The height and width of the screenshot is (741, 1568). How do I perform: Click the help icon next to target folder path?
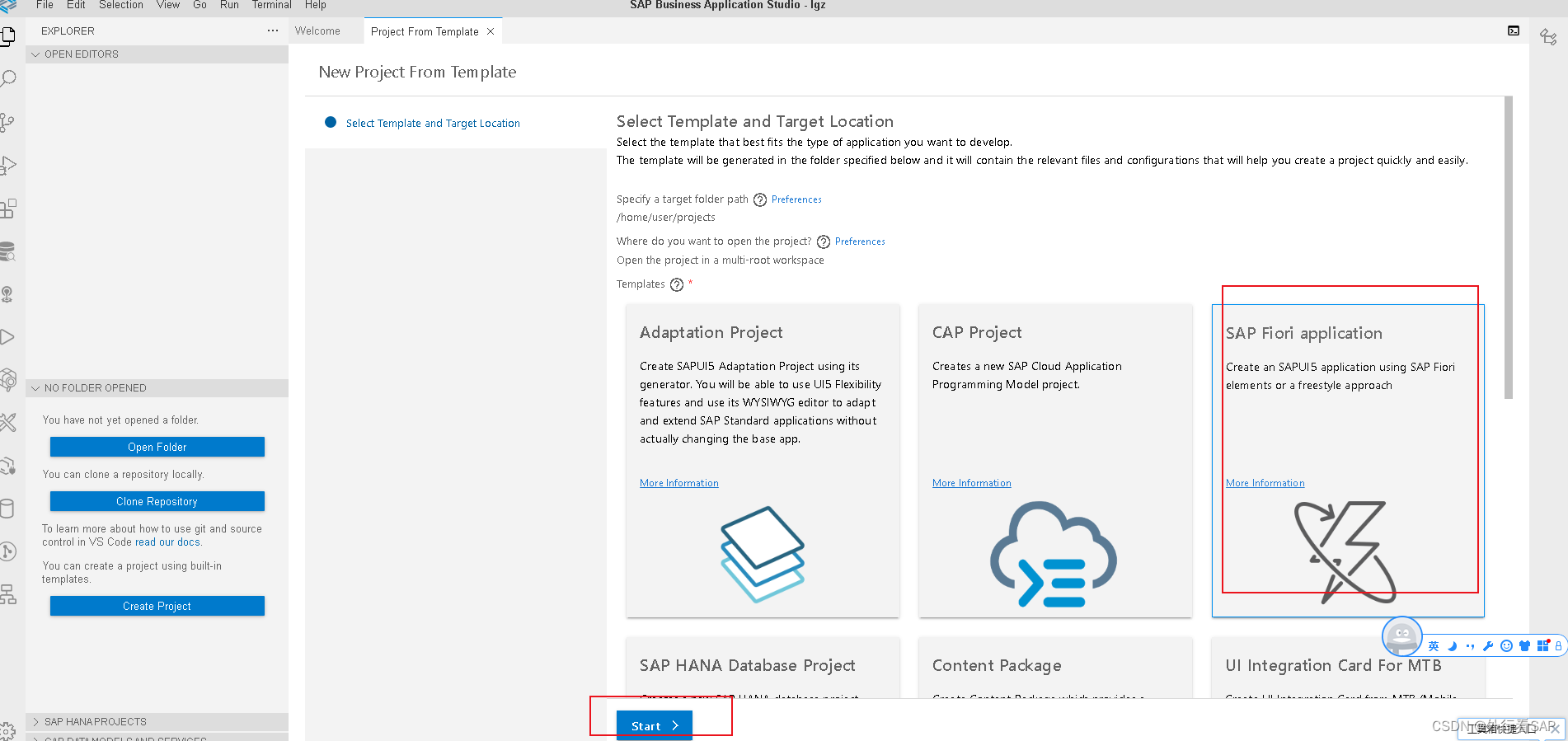tap(760, 199)
